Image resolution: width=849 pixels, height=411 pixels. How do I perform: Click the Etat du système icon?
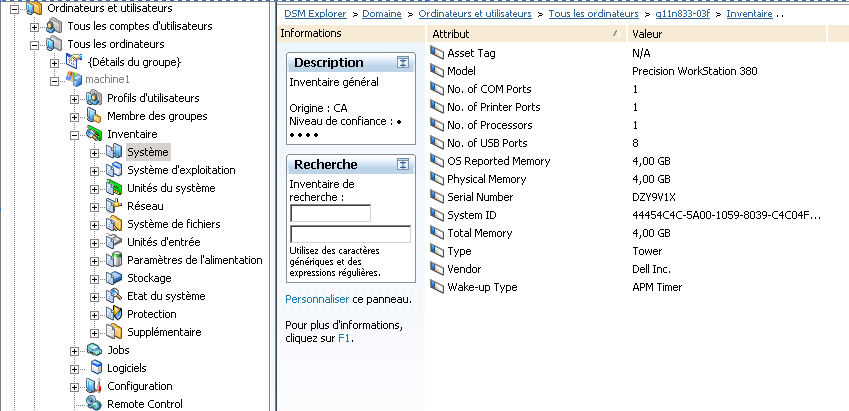coord(114,296)
